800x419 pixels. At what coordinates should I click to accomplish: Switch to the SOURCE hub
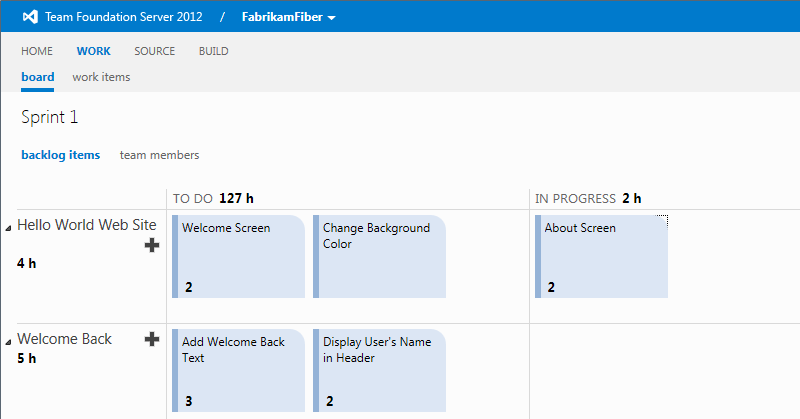point(155,51)
